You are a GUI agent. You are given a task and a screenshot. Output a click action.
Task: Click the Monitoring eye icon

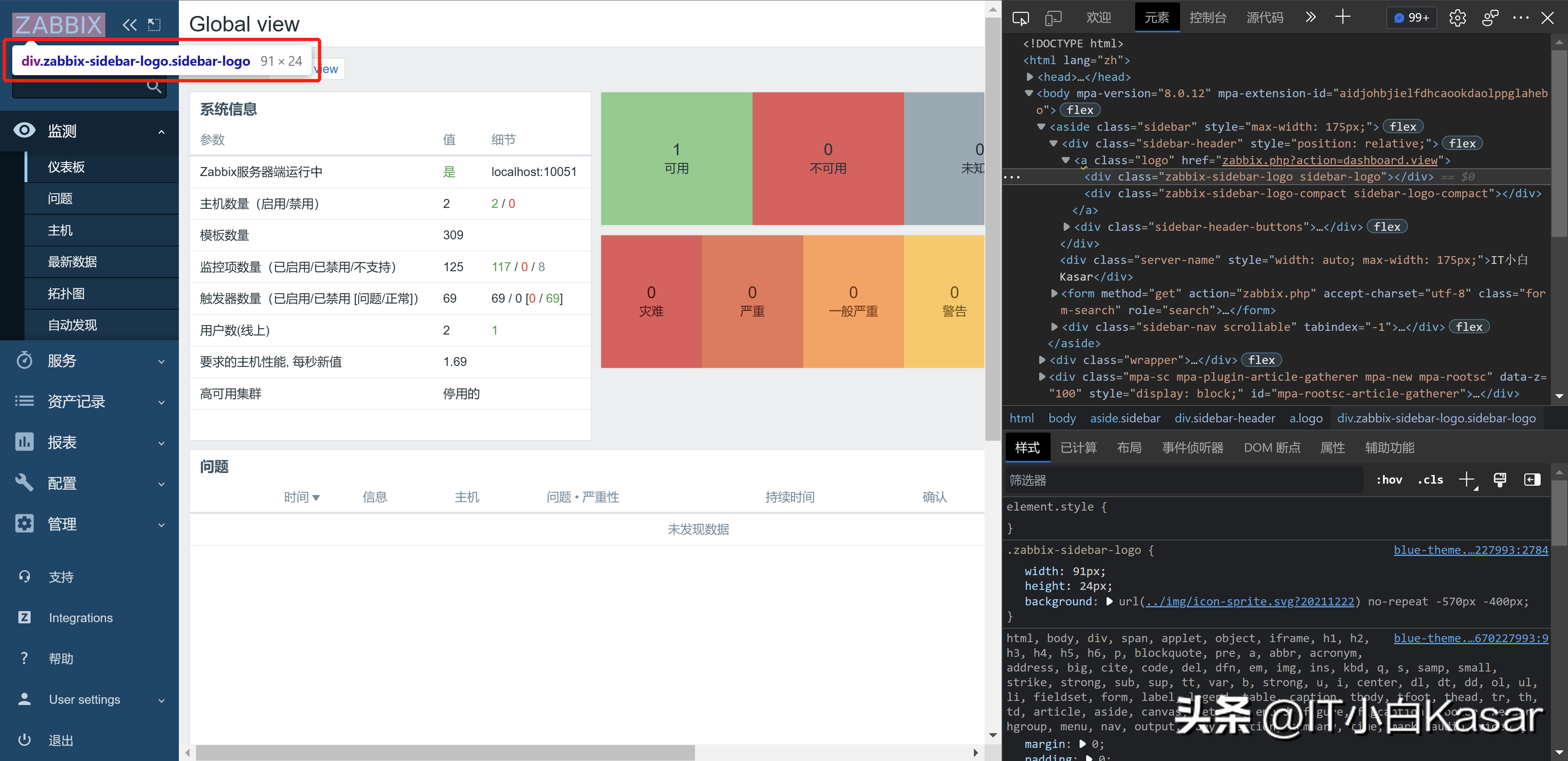click(24, 130)
